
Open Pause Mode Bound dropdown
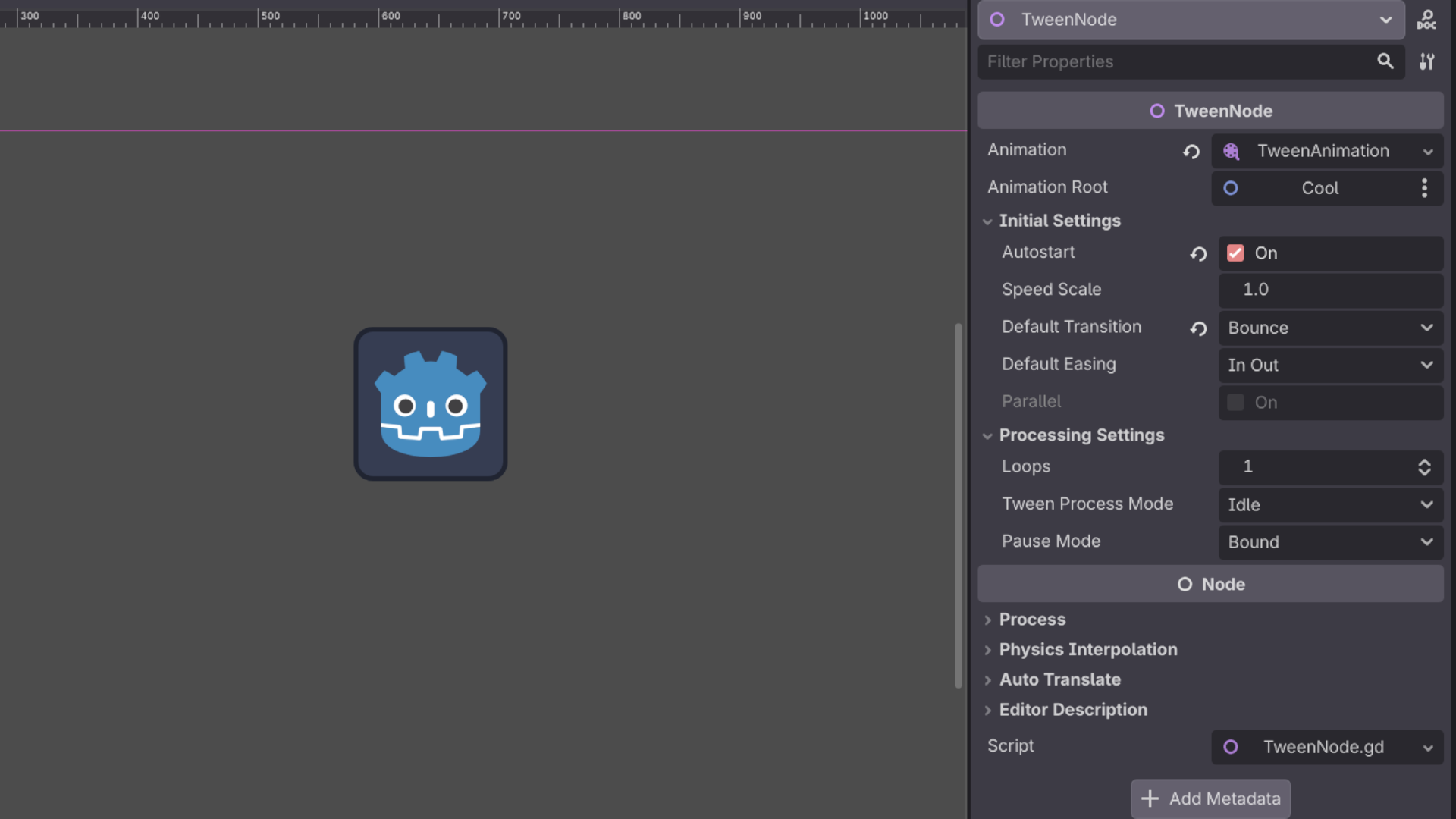pos(1331,542)
